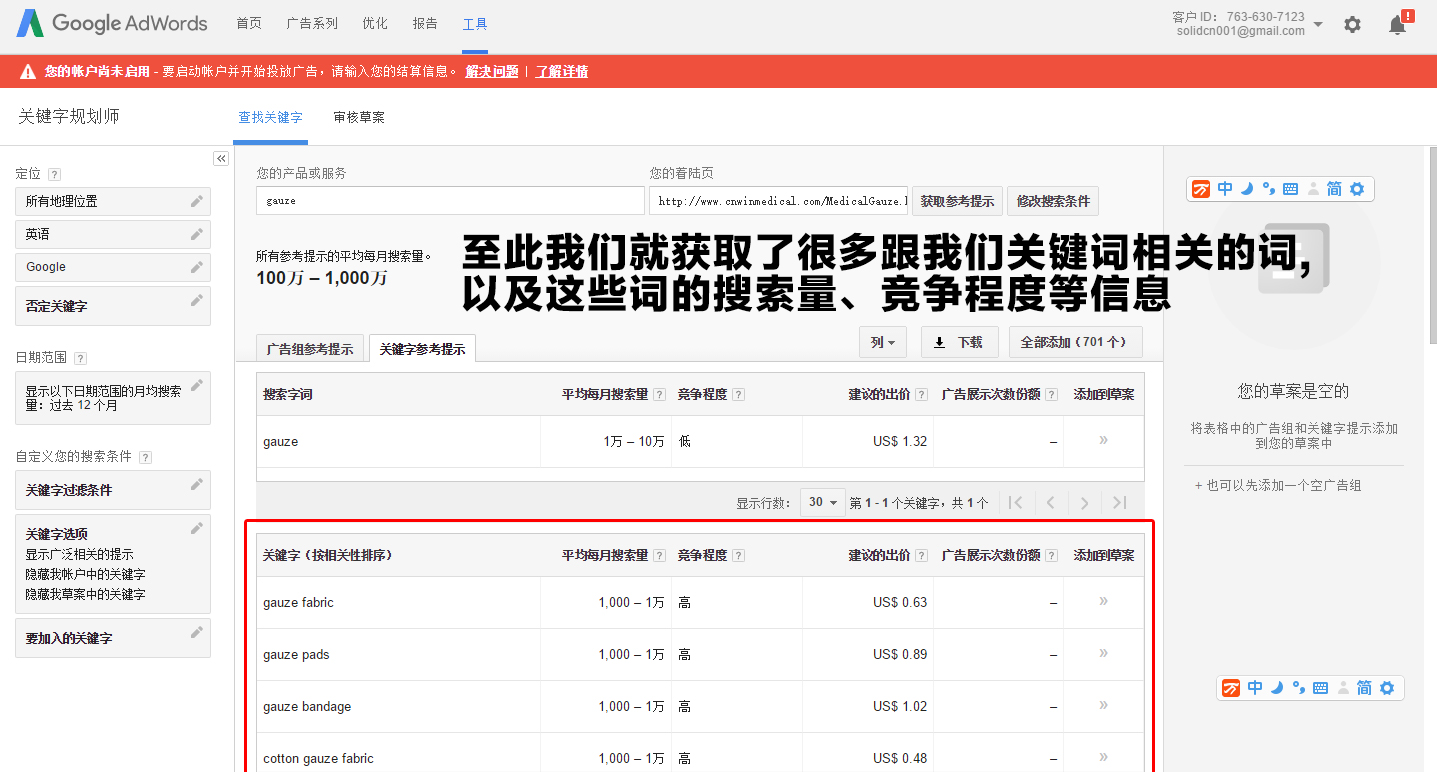Go to the 首页 tab
This screenshot has height=772, width=1437.
pos(249,23)
